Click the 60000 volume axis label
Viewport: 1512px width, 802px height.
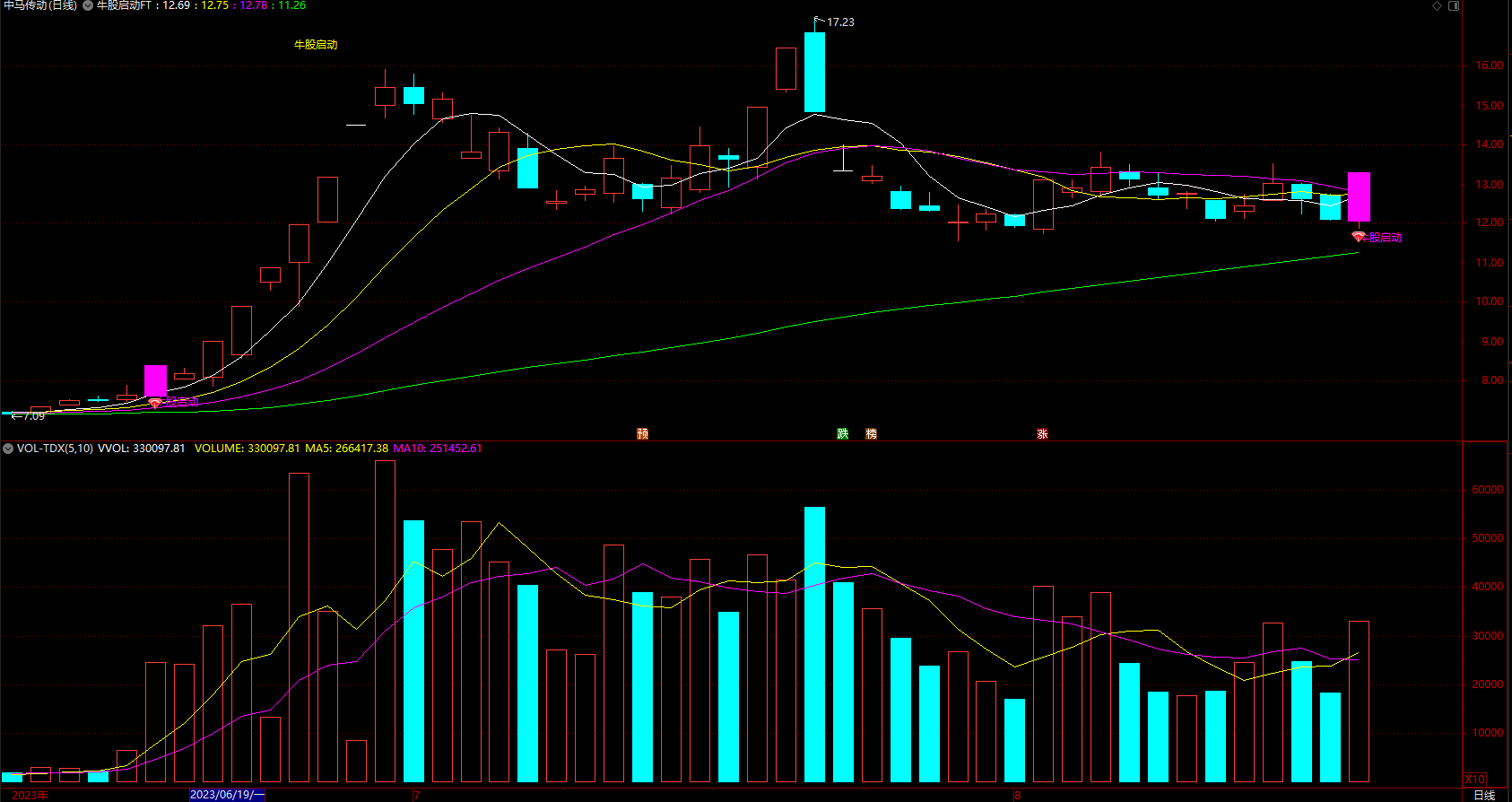pos(1487,490)
